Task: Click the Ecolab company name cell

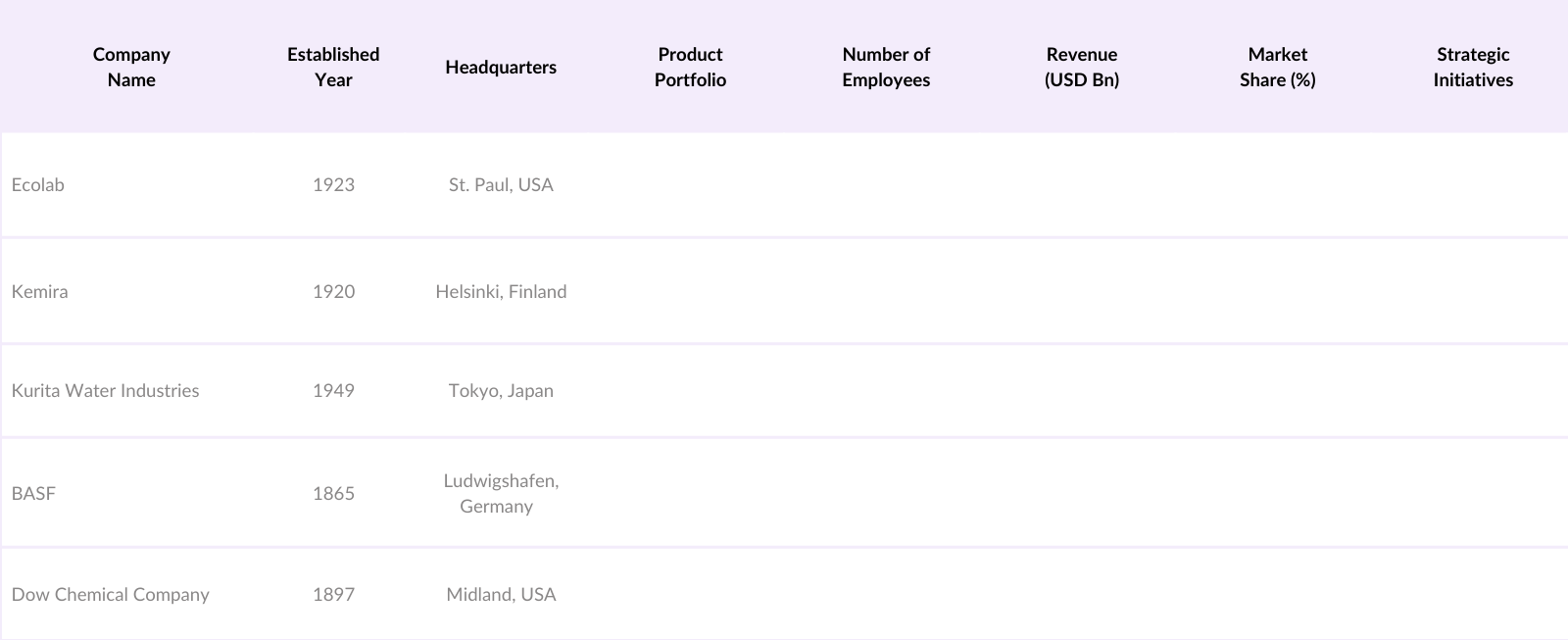Action: point(38,184)
